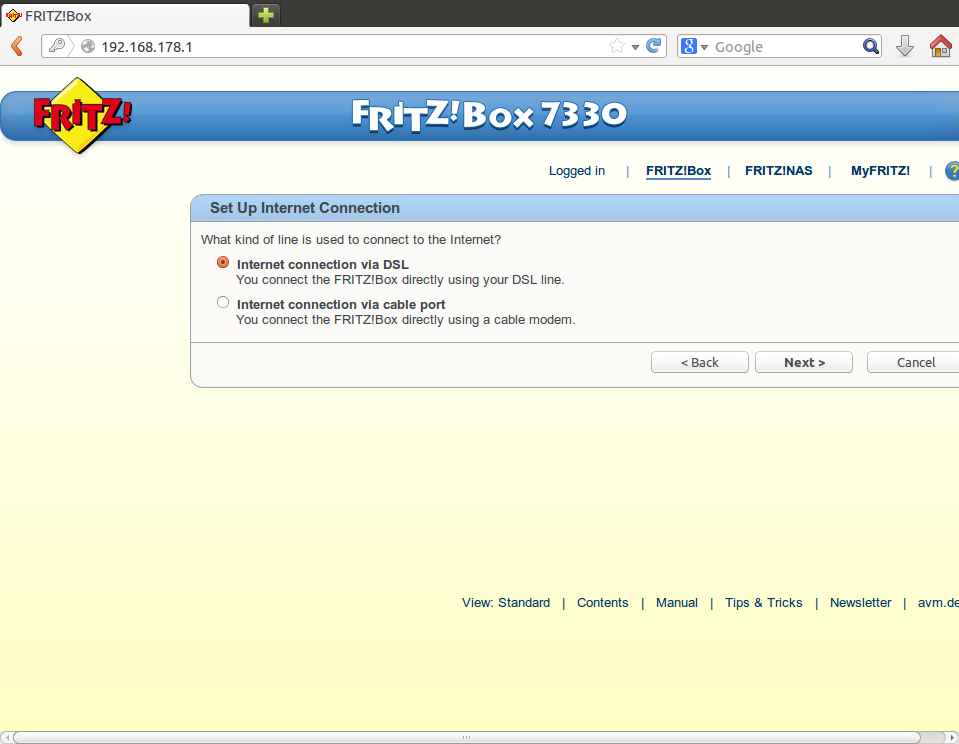The image size is (959, 744).
Task: Expand the URL history dropdown arrow
Action: [635, 47]
